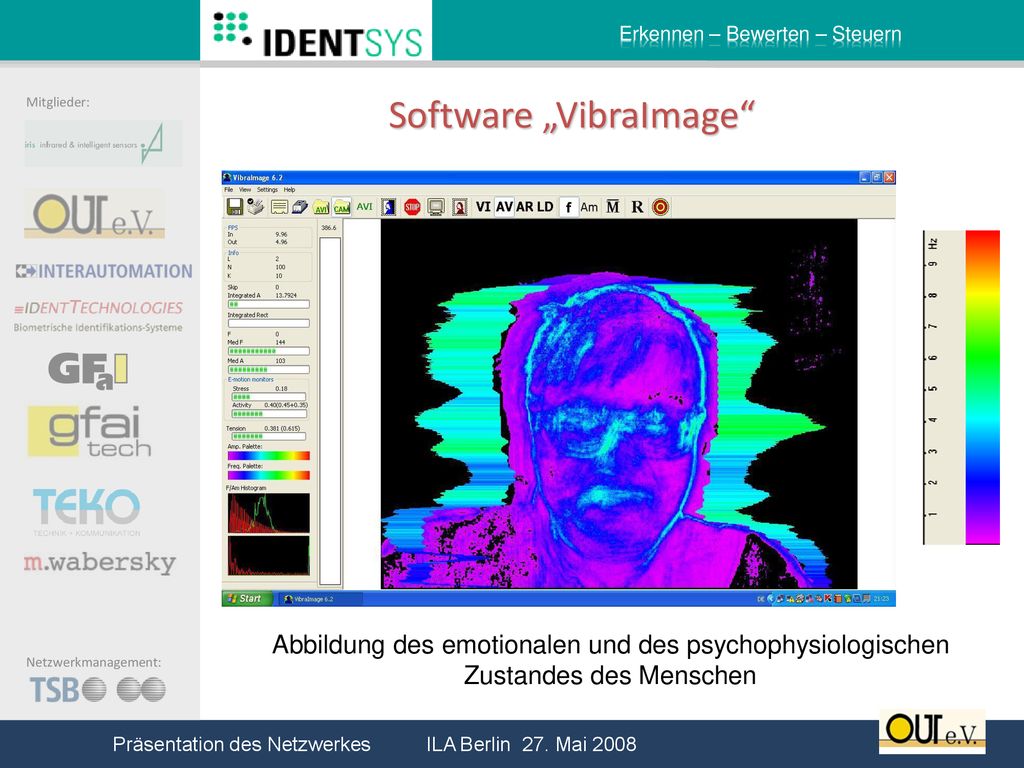Click the M with overbar icon

613,207
